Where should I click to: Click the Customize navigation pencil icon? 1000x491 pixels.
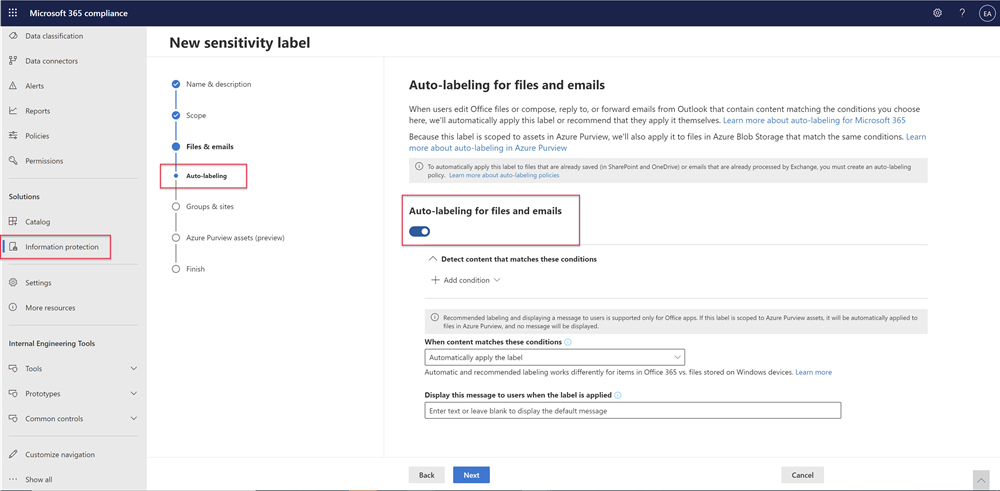(x=13, y=455)
